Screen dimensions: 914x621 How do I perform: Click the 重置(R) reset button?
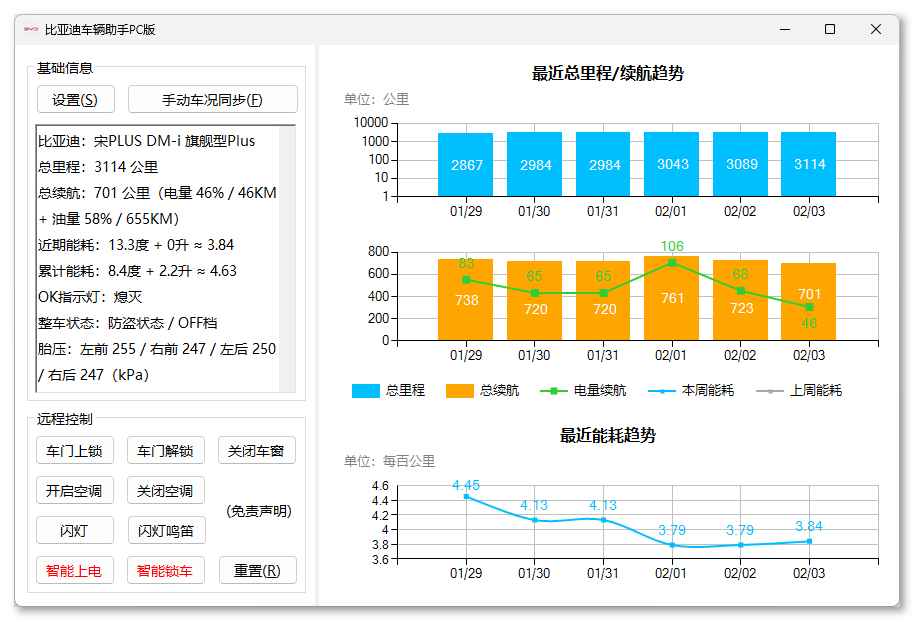[258, 570]
